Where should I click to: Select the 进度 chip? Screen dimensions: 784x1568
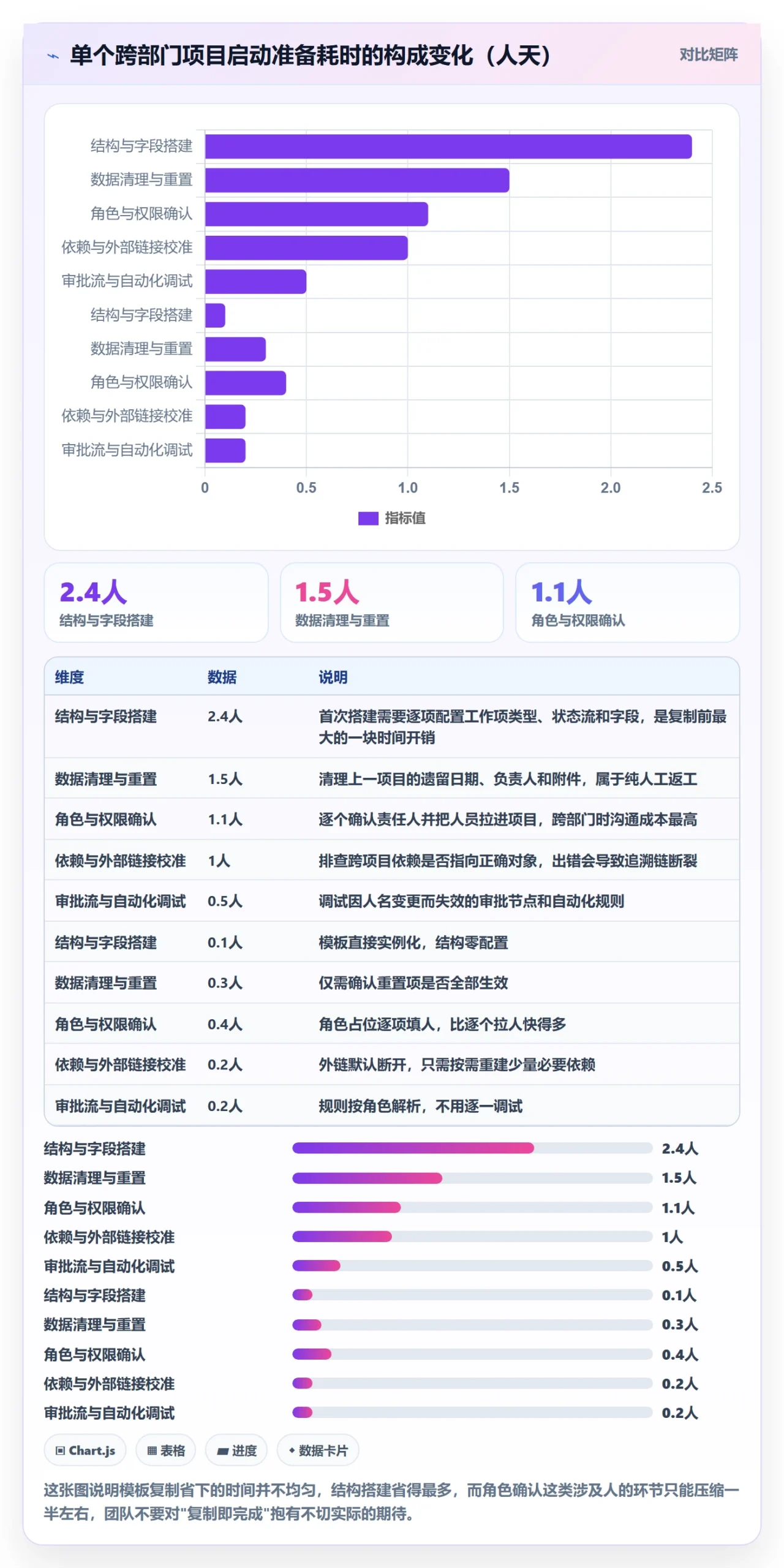click(x=236, y=1450)
